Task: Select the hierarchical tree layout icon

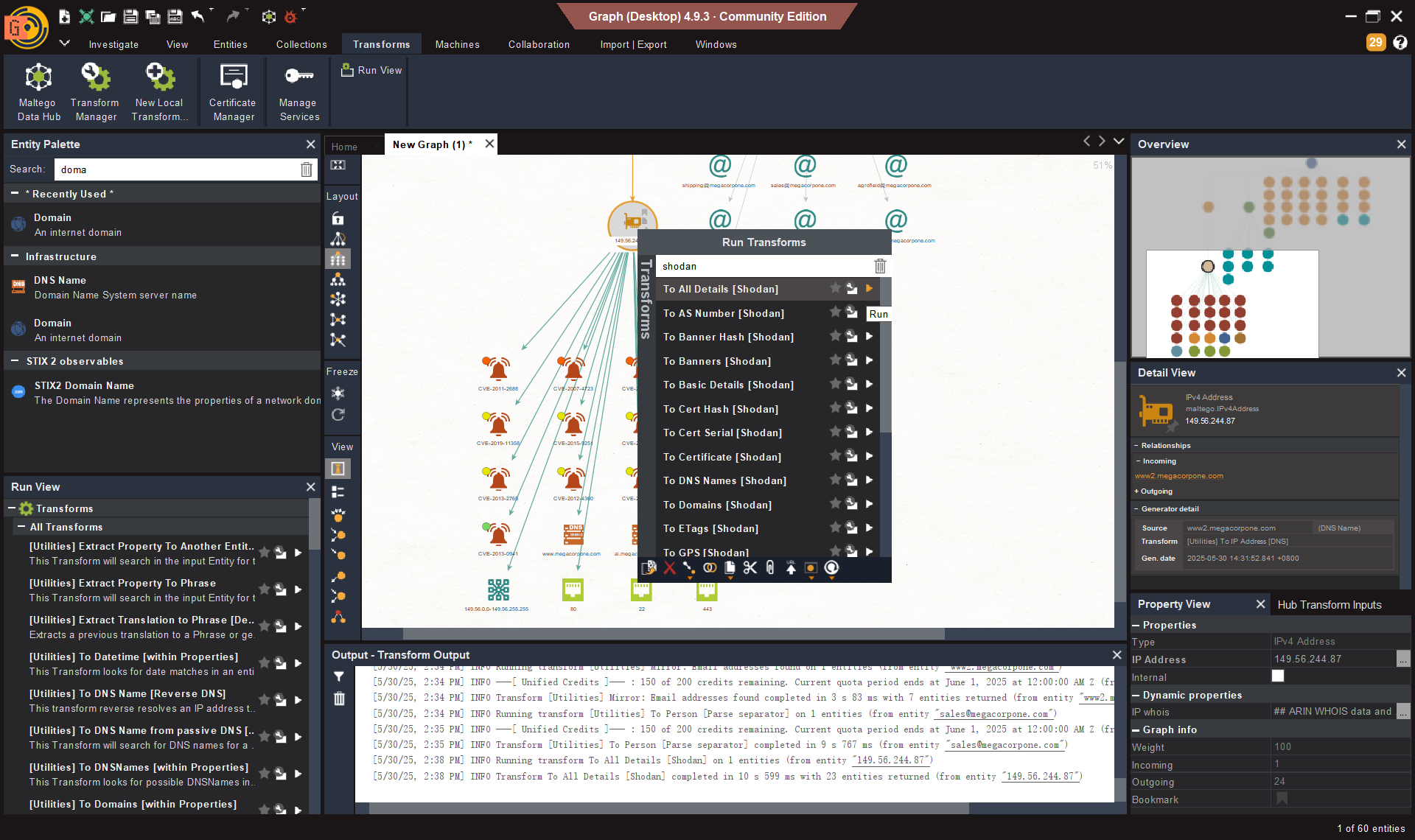Action: pyautogui.click(x=338, y=279)
